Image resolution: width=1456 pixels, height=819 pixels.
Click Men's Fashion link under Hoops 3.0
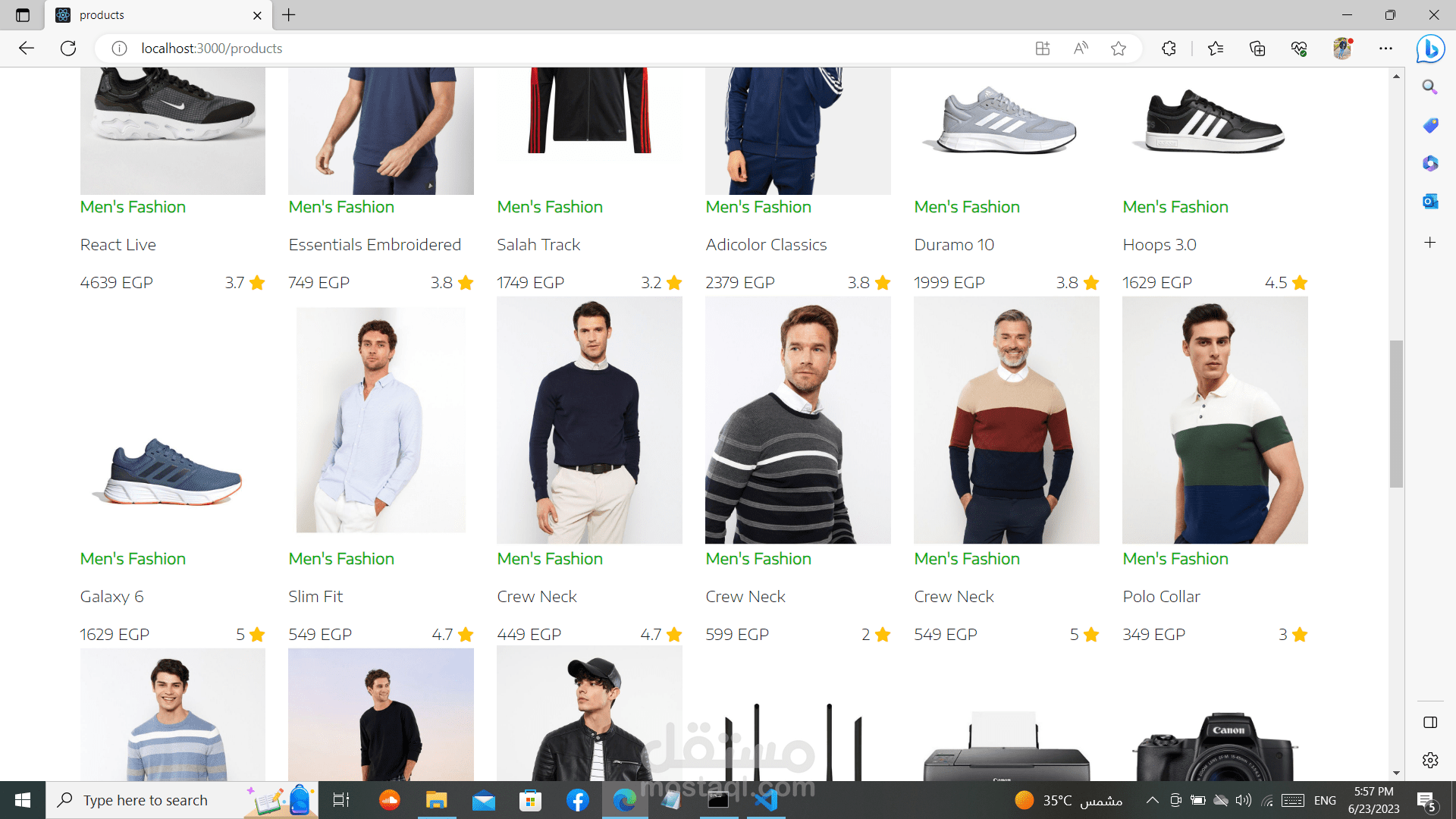coord(1175,207)
